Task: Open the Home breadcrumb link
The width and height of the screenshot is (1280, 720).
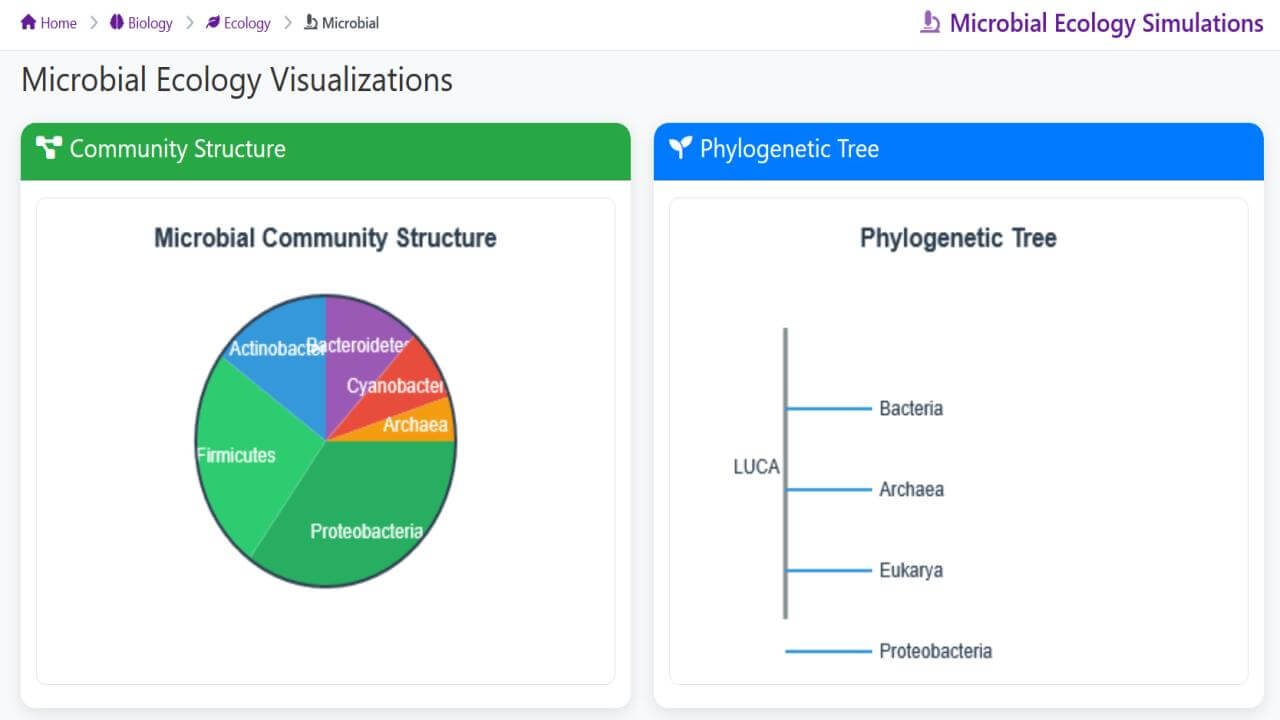Action: tap(49, 22)
